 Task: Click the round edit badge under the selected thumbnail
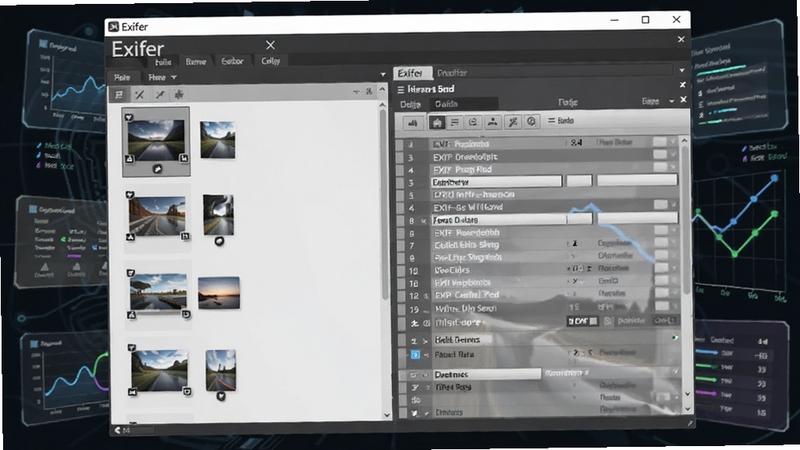(158, 169)
